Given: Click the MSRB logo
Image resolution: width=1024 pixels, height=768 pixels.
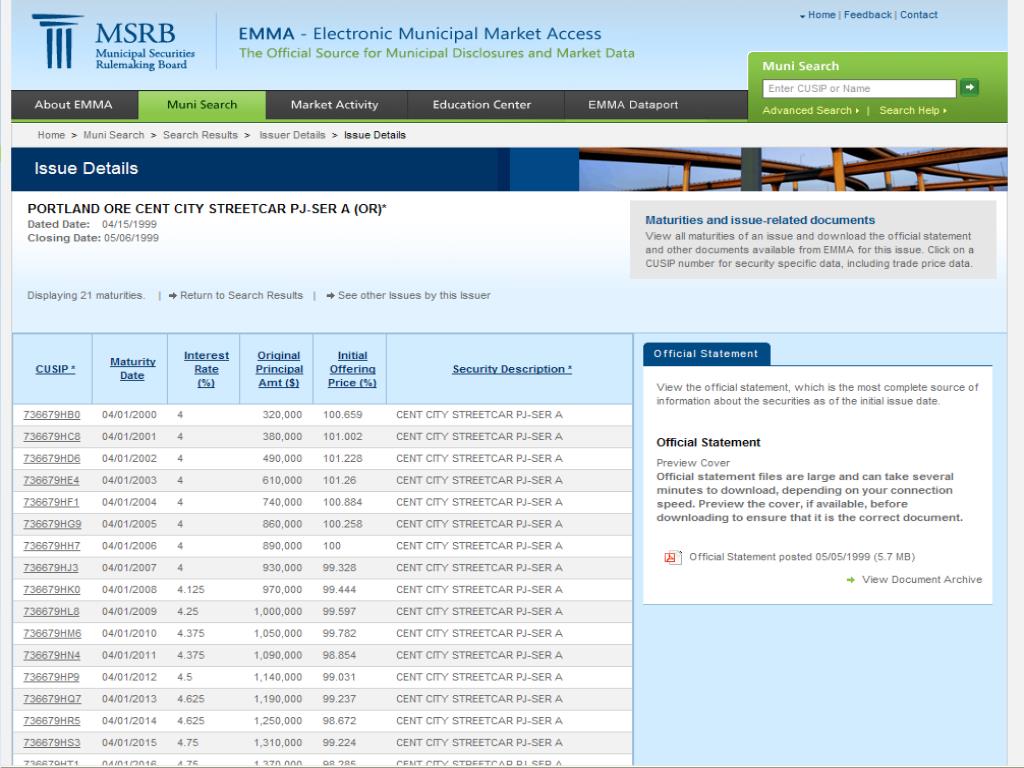Looking at the screenshot, I should (114, 42).
